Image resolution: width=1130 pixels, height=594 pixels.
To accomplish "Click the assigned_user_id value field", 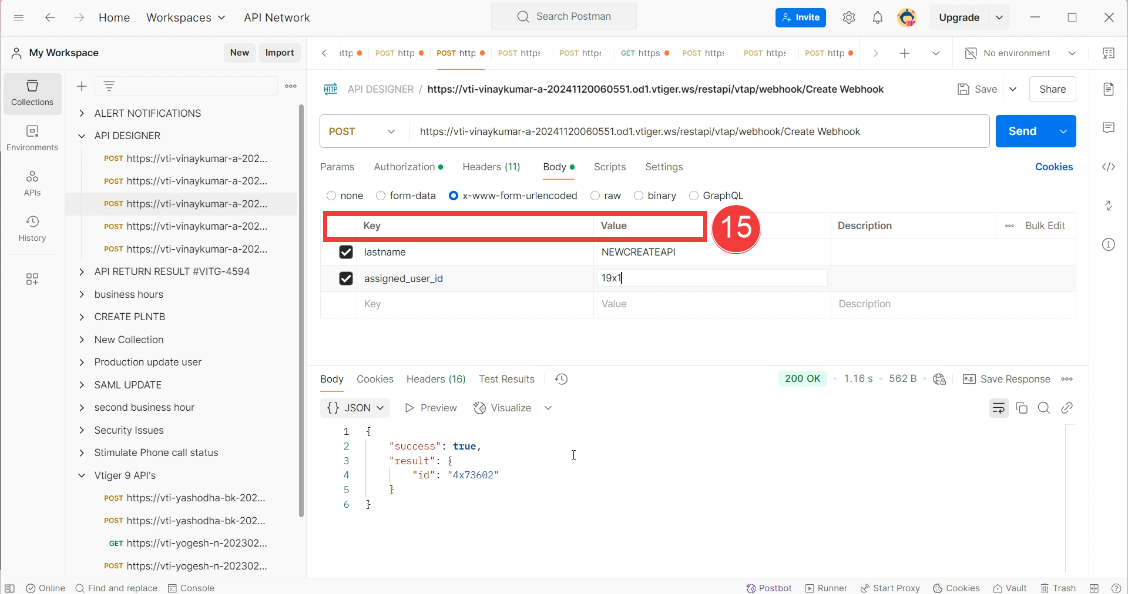I will click(x=711, y=278).
